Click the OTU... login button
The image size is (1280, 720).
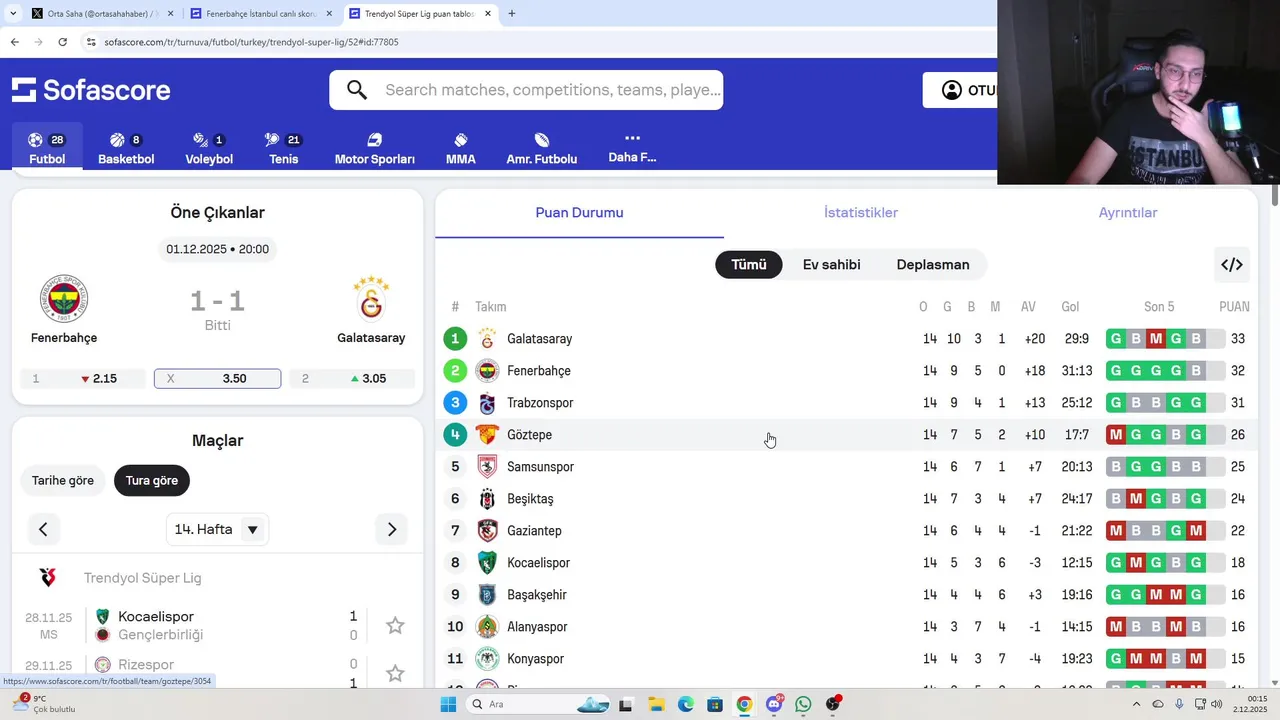[x=962, y=90]
